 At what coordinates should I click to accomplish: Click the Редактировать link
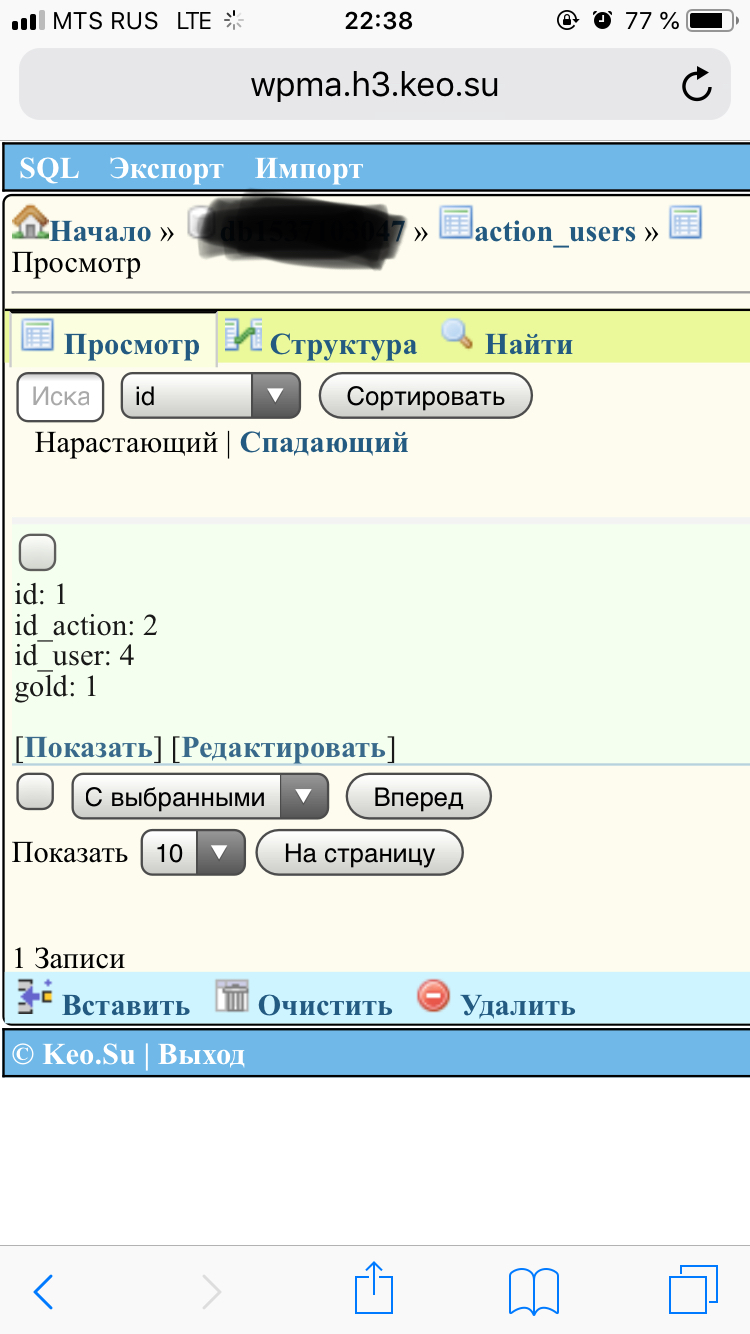tap(284, 747)
